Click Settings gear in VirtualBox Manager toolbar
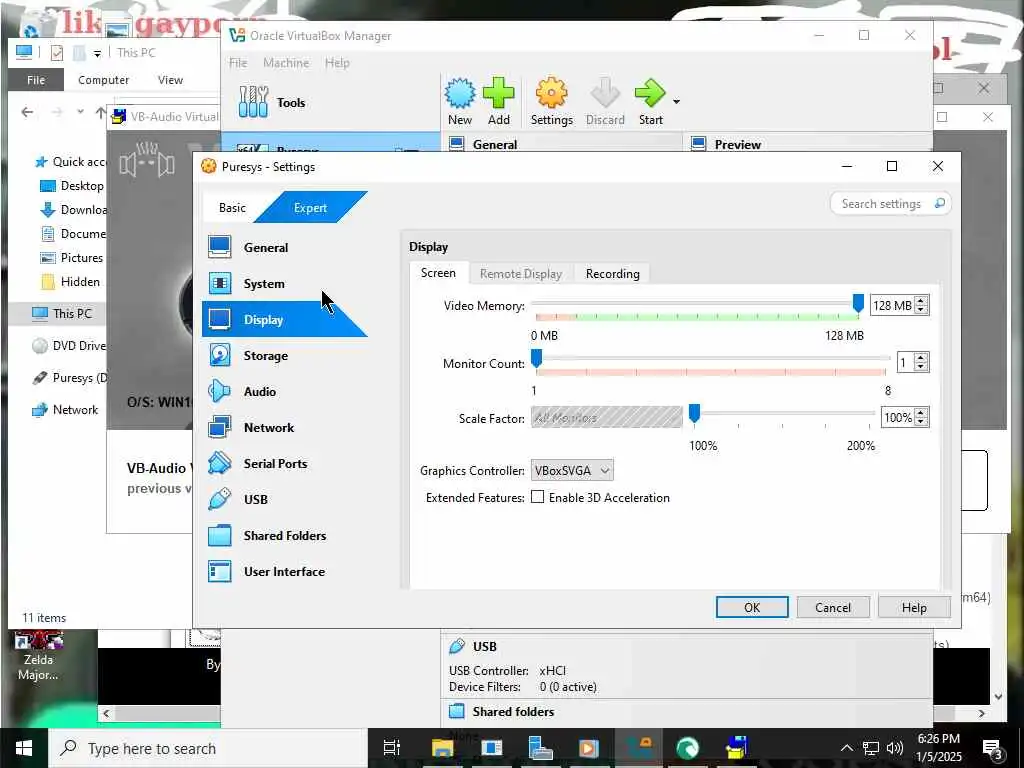This screenshot has height=768, width=1024. (551, 101)
